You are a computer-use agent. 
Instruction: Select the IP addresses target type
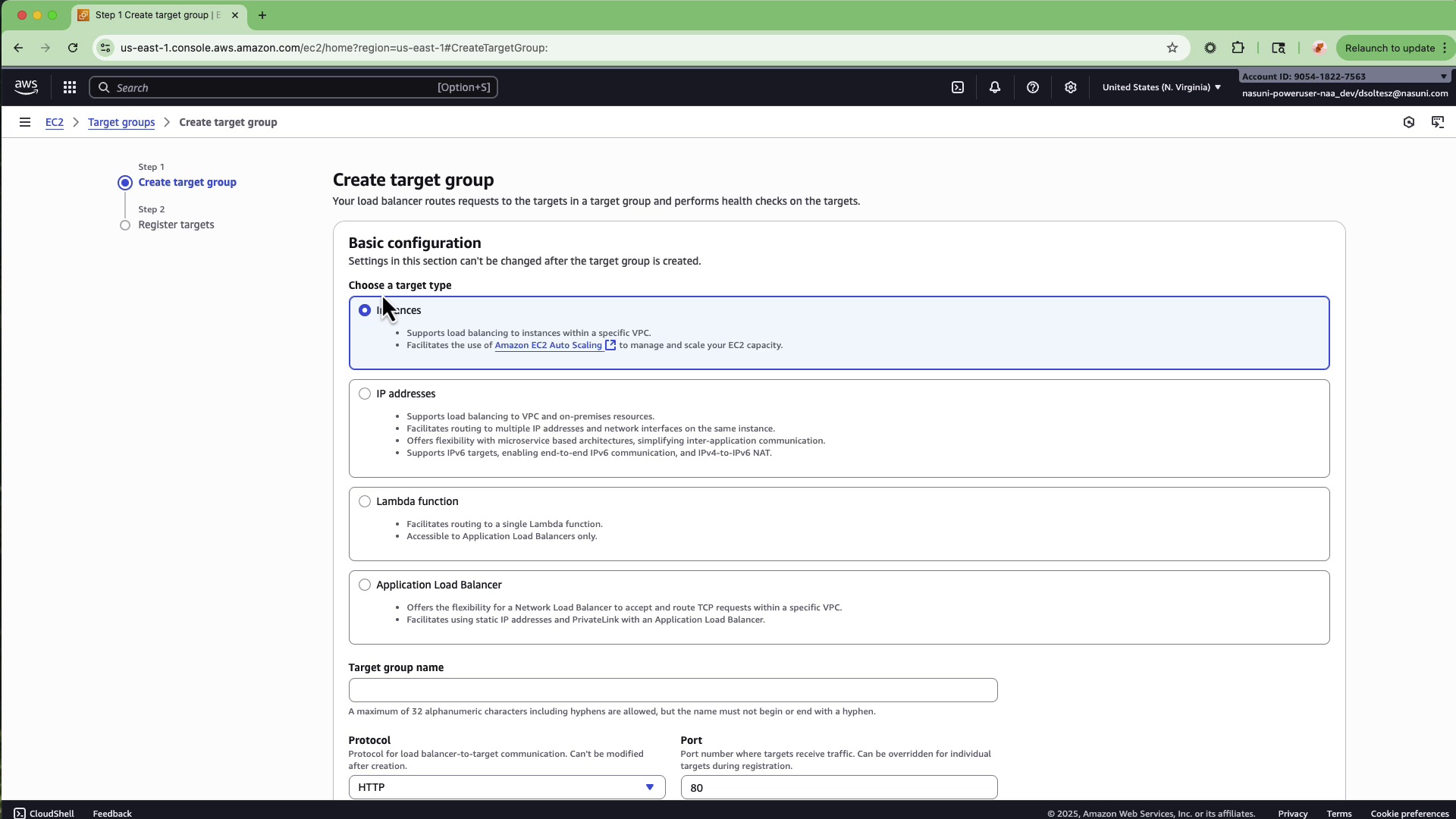click(365, 394)
